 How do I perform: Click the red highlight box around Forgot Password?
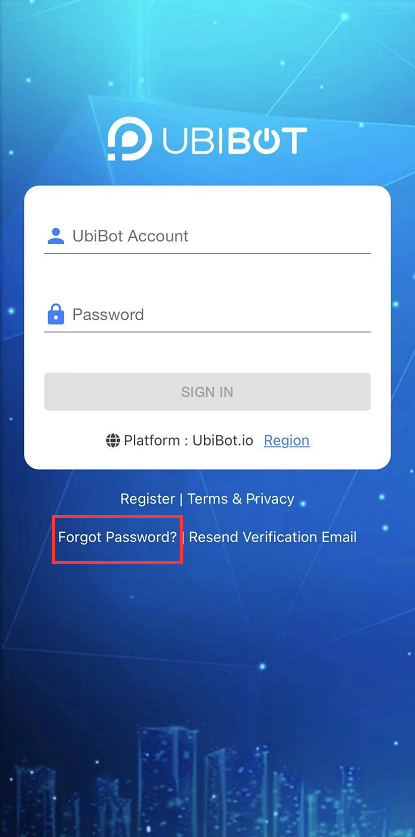tap(118, 539)
